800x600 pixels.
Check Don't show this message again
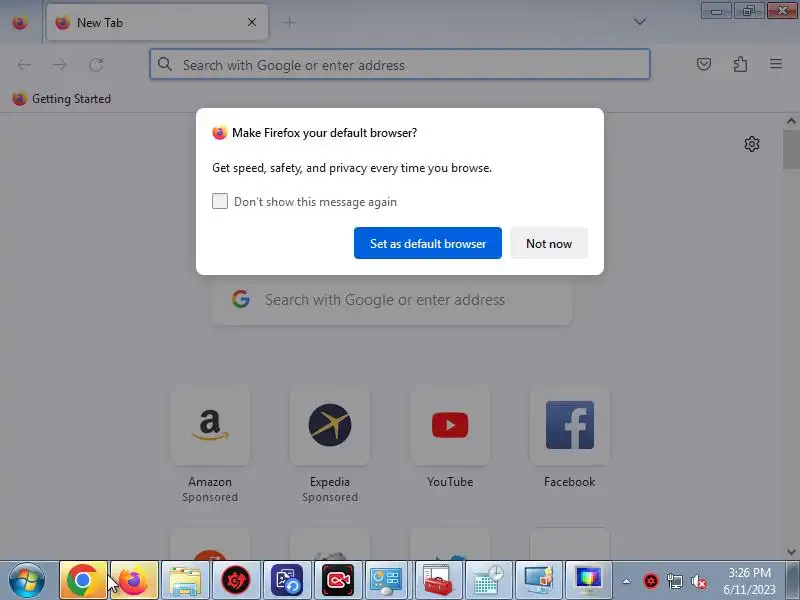pos(220,201)
